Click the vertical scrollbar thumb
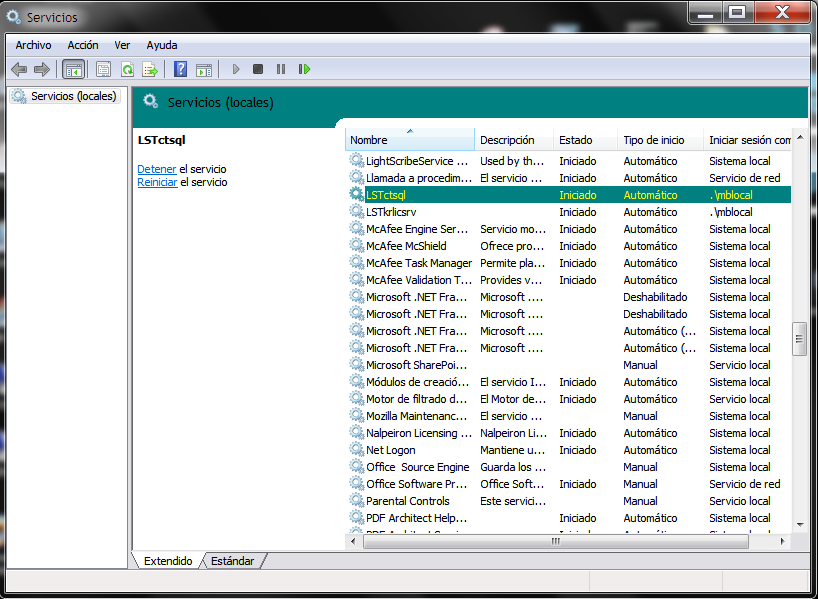 point(799,339)
